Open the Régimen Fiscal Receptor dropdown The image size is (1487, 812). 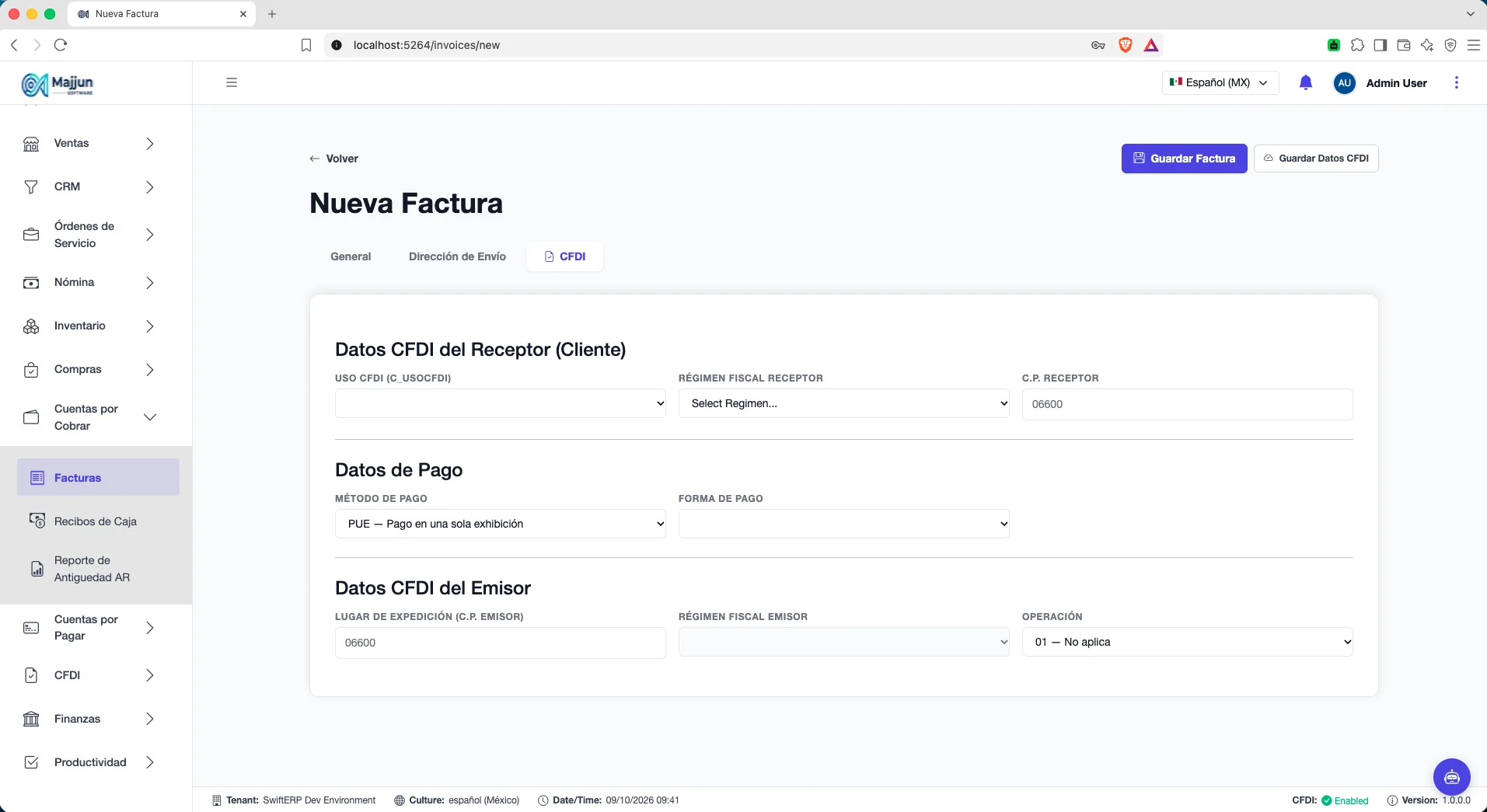(x=844, y=403)
